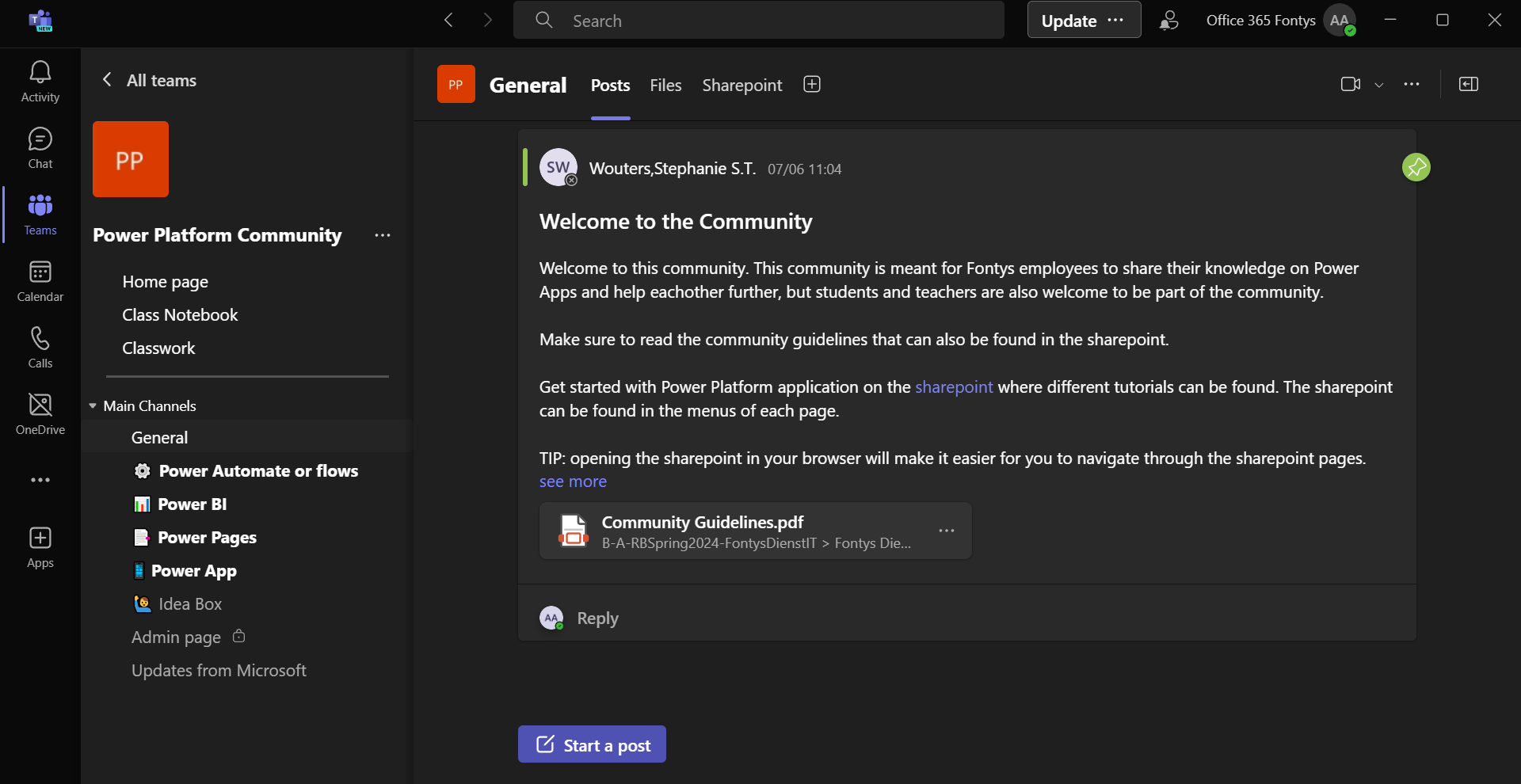The height and width of the screenshot is (784, 1521).
Task: Open Community Guidelines.pdf file options
Action: [x=946, y=531]
